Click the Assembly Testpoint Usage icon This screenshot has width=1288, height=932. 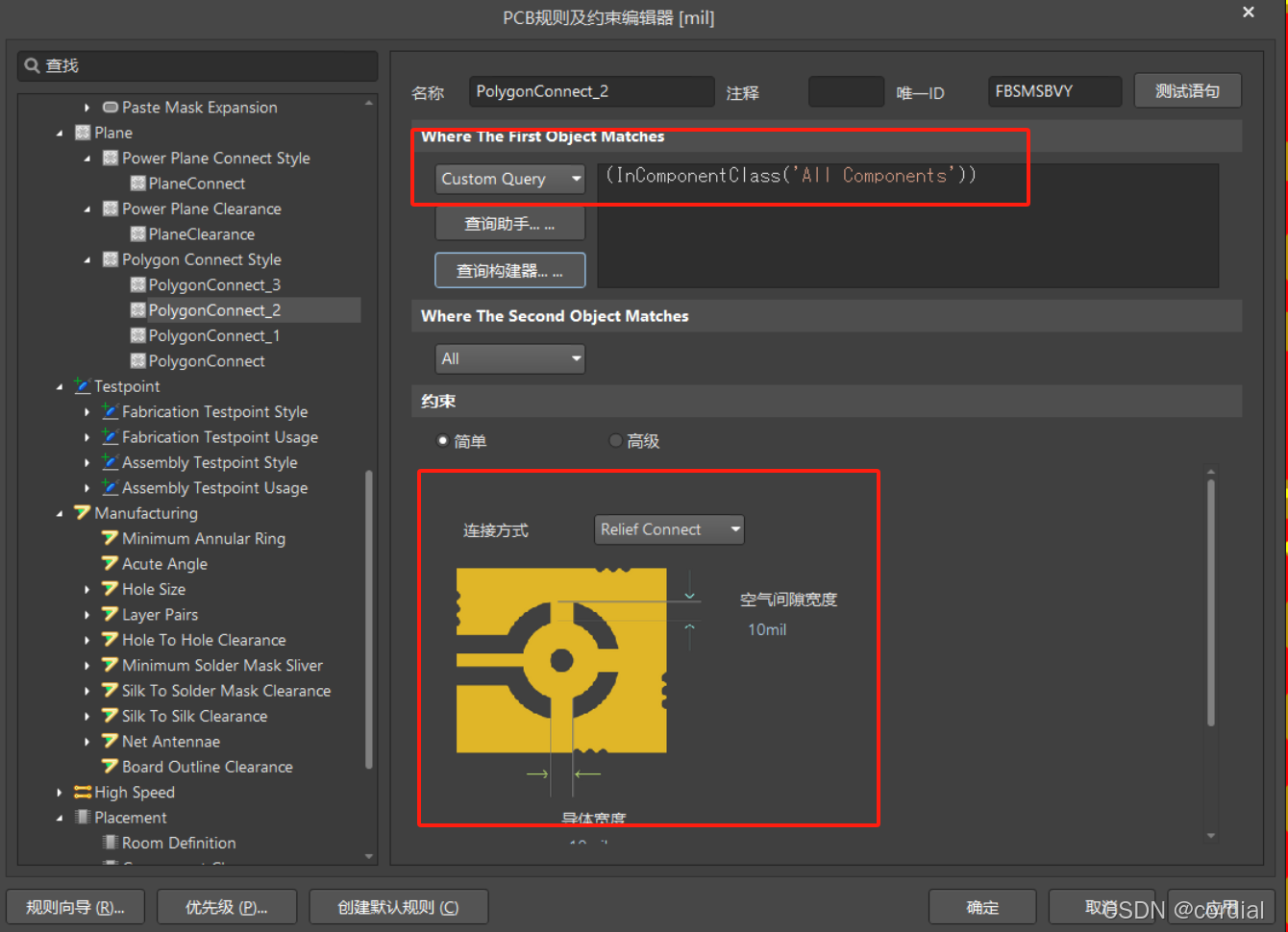coord(111,488)
